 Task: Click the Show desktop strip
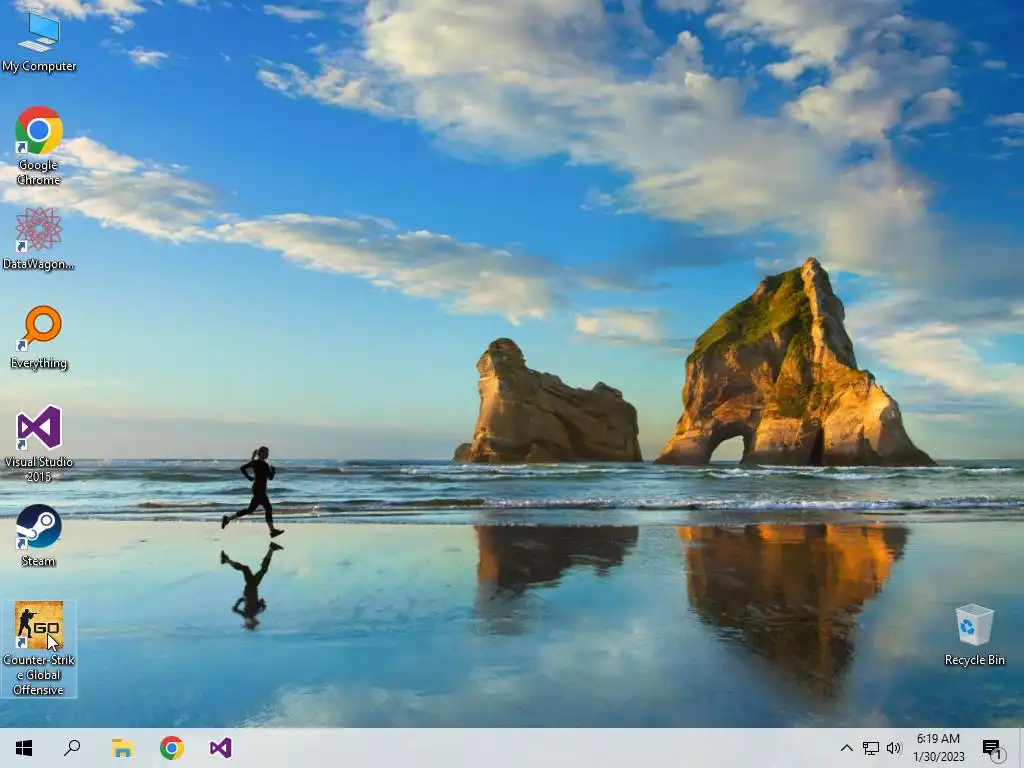[x=1021, y=748]
